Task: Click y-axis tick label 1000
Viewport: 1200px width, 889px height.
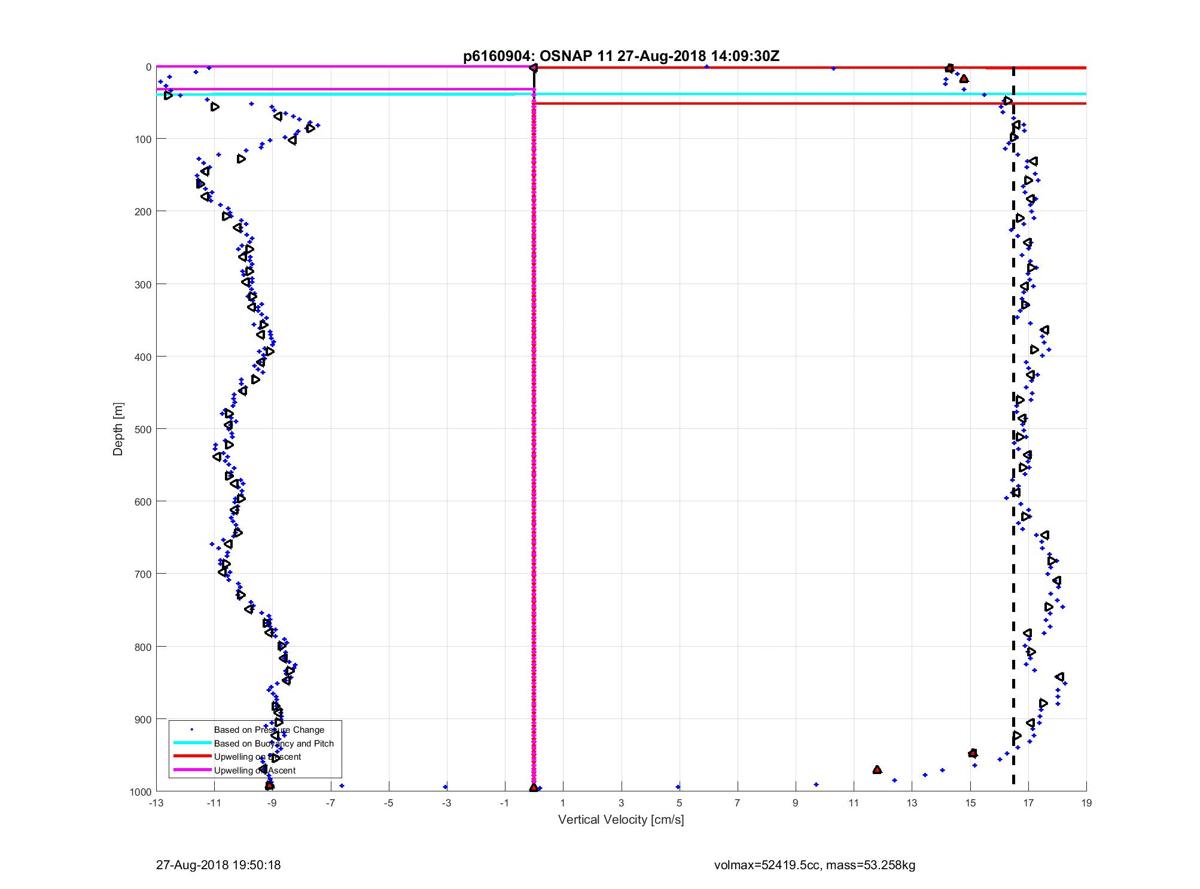Action: 138,791
